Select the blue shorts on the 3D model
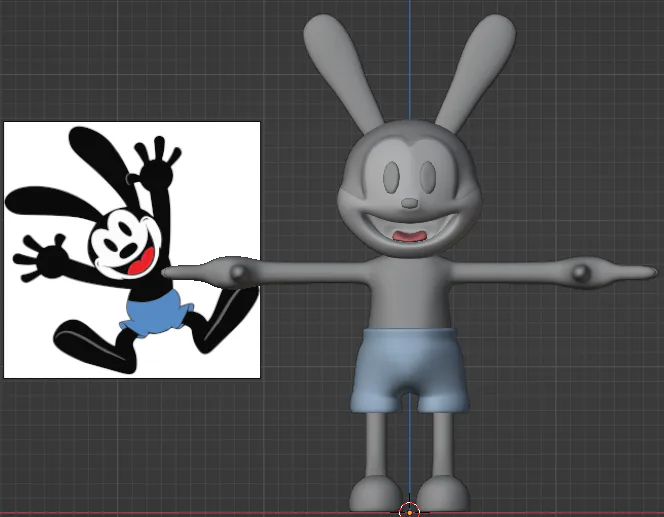The width and height of the screenshot is (664, 517). point(410,370)
